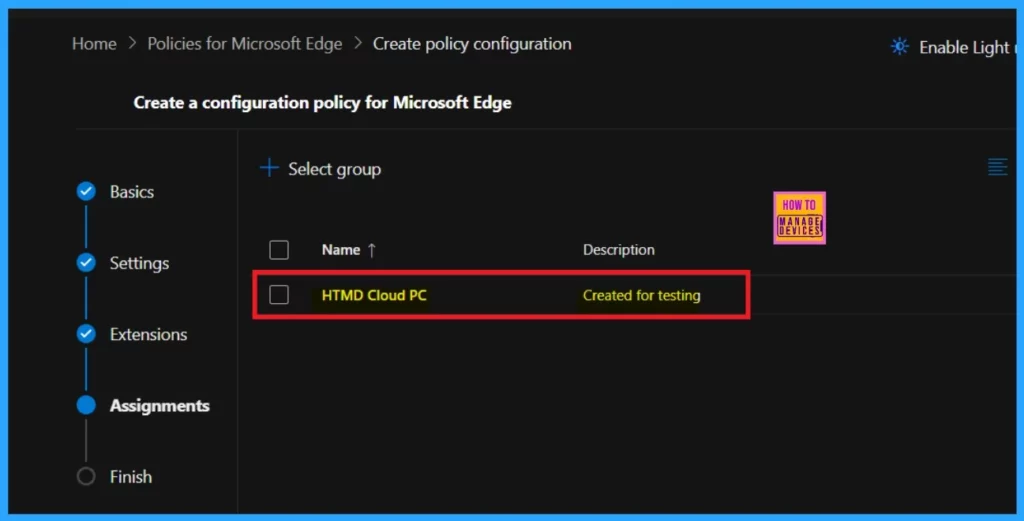Go to the Settings step
The height and width of the screenshot is (521, 1024).
139,263
